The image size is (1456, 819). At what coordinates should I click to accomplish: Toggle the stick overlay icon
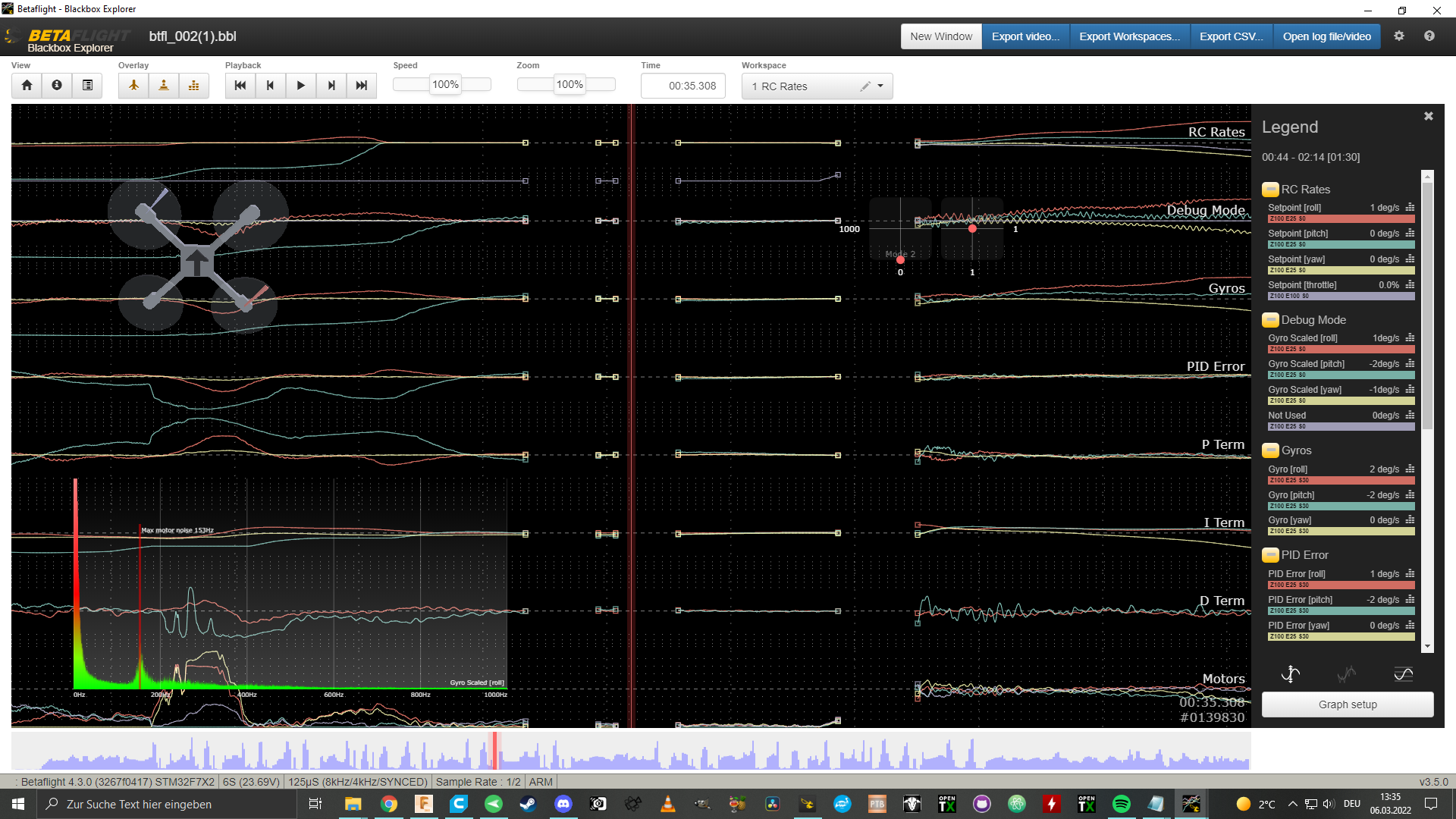pyautogui.click(x=164, y=86)
